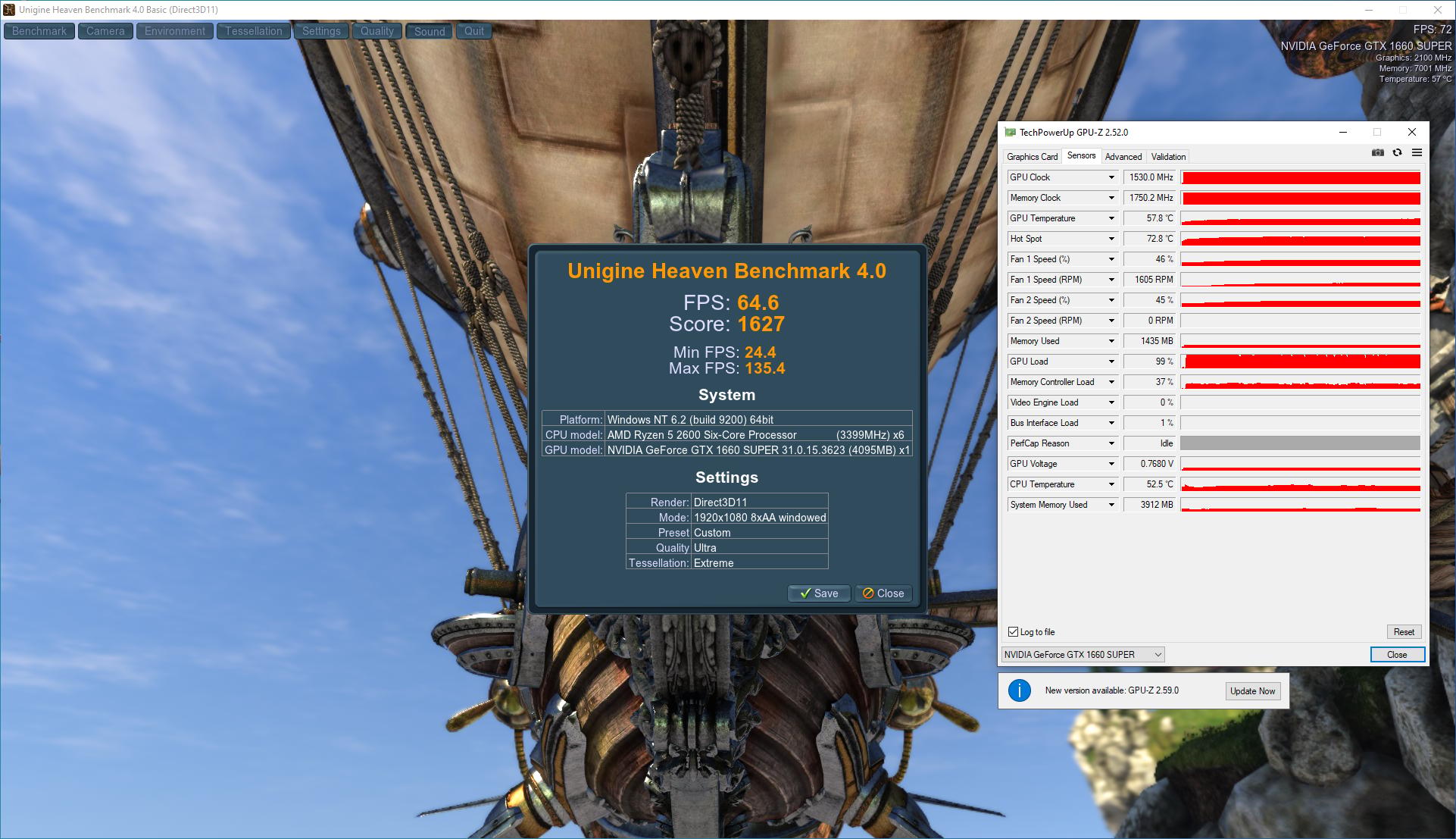Save the benchmark results
This screenshot has height=839, width=1456.
pyautogui.click(x=819, y=593)
